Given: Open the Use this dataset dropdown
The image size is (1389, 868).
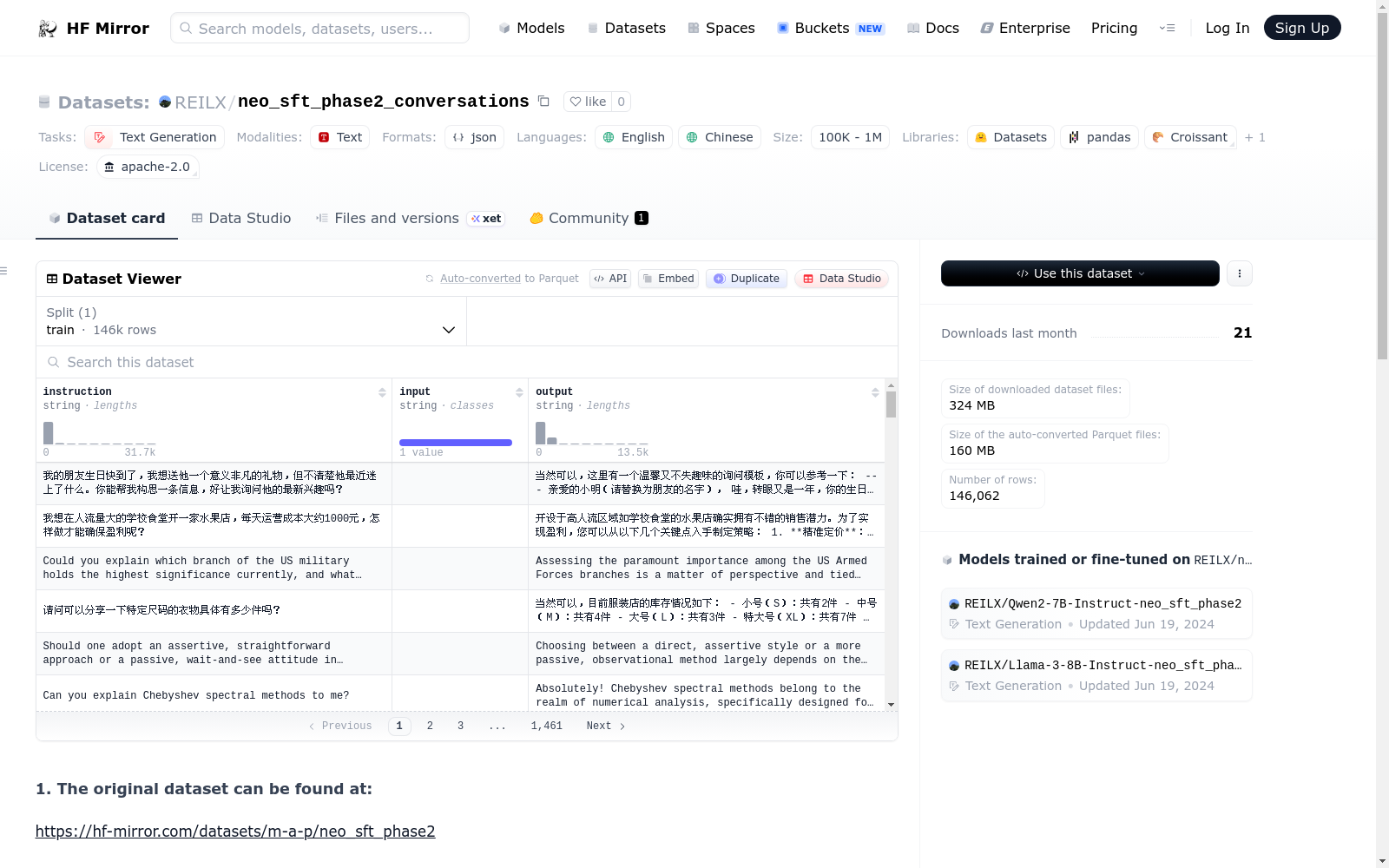Looking at the screenshot, I should click(1080, 273).
